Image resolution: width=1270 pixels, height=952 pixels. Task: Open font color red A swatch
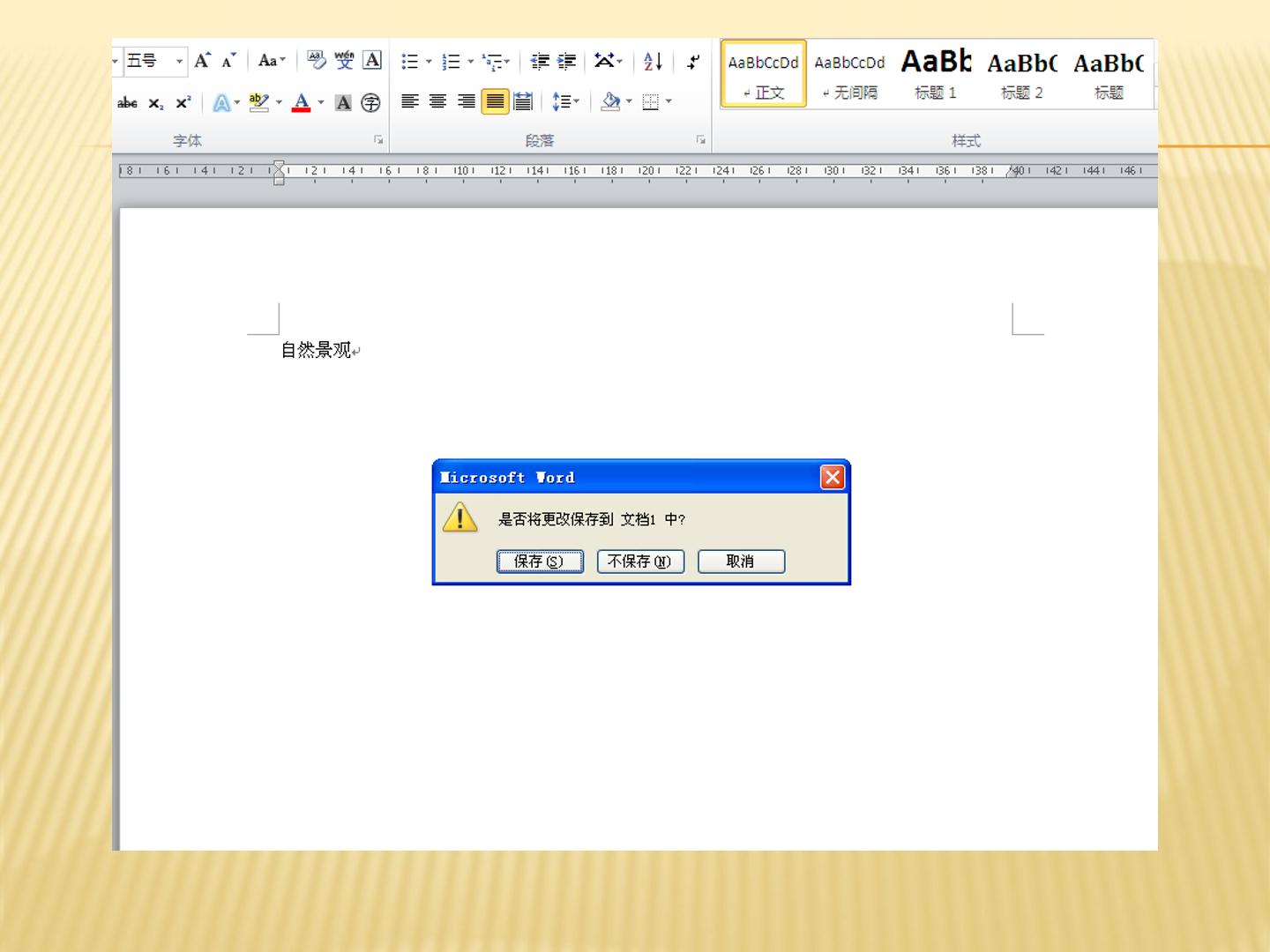click(302, 102)
